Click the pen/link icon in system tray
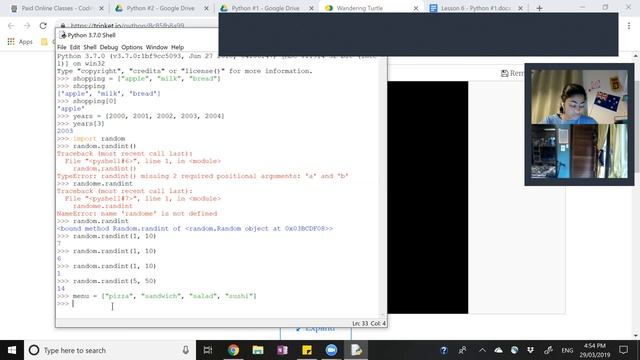The height and width of the screenshot is (360, 640). coord(548,350)
